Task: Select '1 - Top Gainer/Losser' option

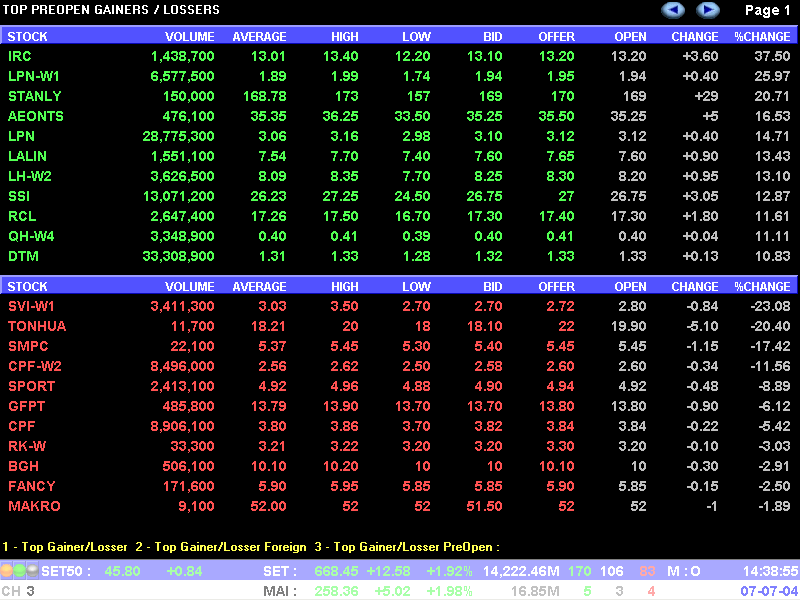Action: coord(65,547)
